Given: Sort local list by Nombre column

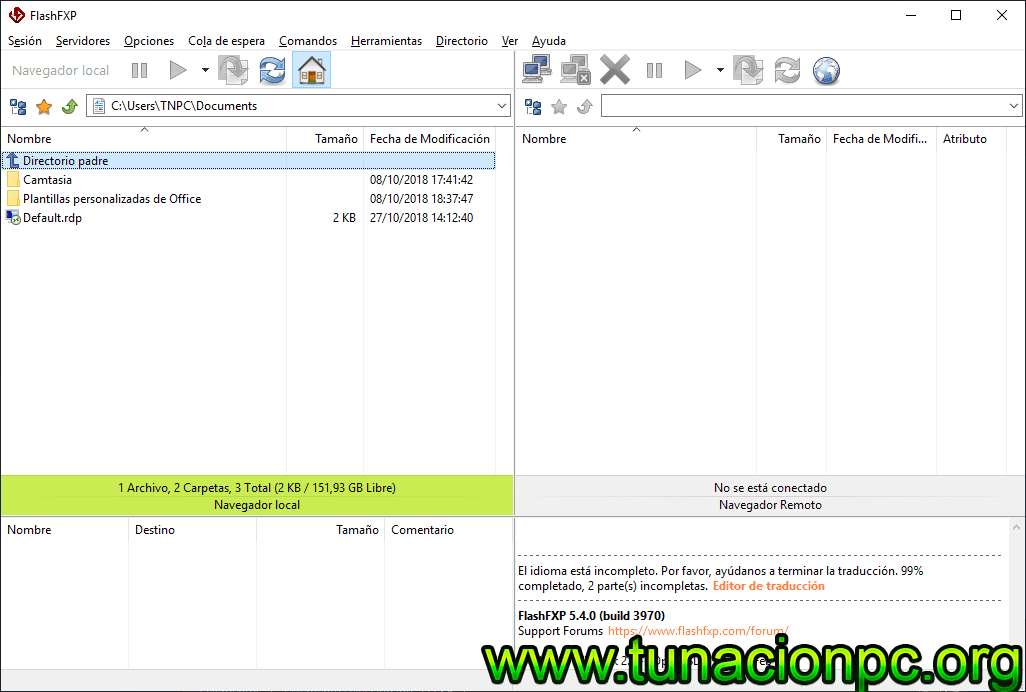Looking at the screenshot, I should [x=144, y=138].
